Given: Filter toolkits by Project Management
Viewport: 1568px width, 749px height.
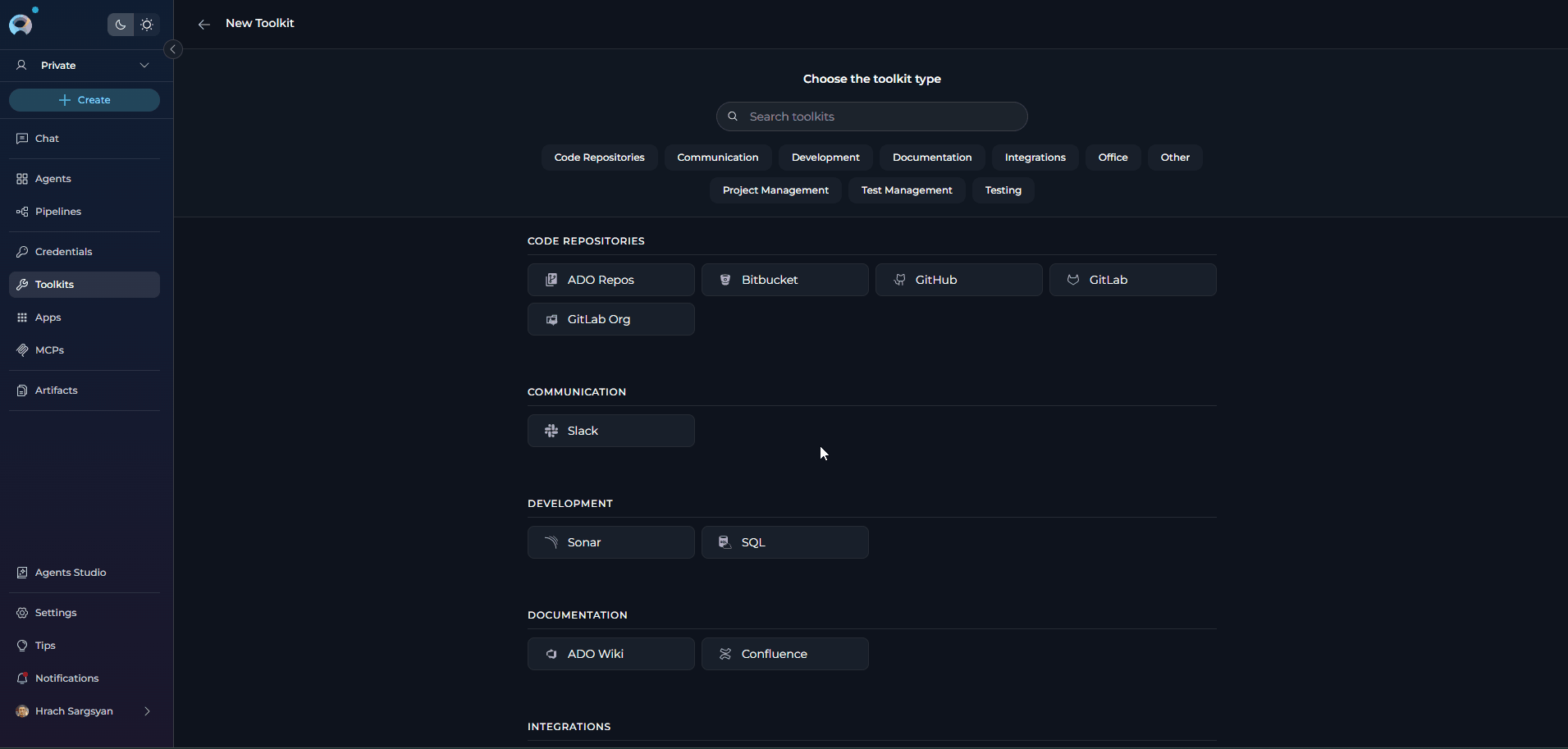Looking at the screenshot, I should 775,190.
